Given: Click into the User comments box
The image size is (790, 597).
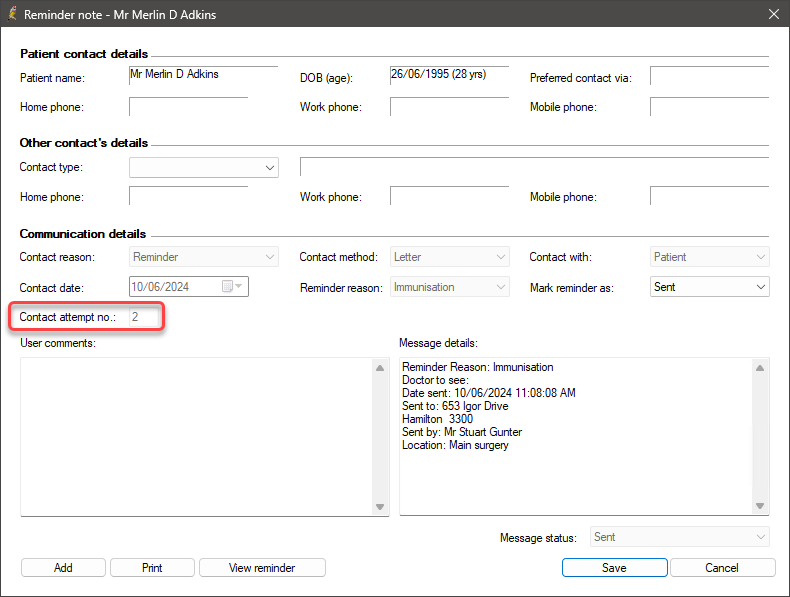Looking at the screenshot, I should coord(196,437).
